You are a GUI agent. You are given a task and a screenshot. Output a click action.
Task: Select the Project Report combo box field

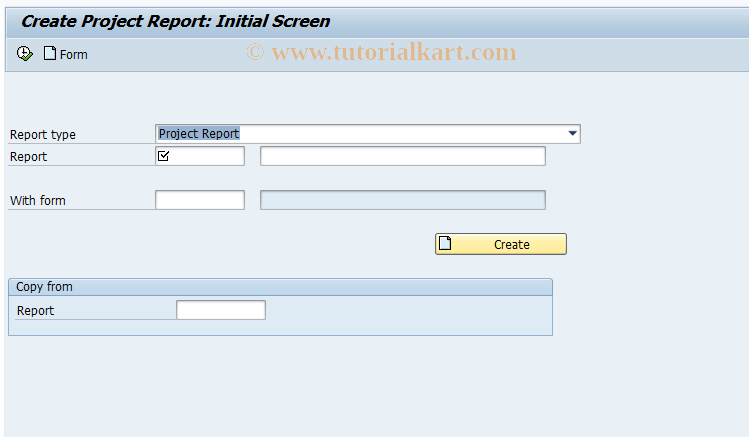(367, 134)
